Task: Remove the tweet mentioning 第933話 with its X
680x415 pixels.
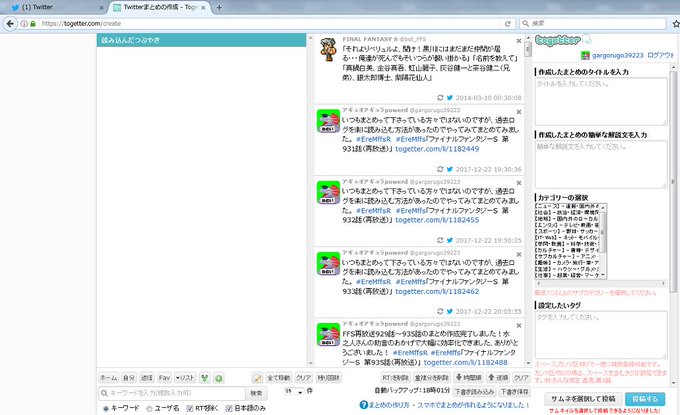Action: [x=519, y=255]
